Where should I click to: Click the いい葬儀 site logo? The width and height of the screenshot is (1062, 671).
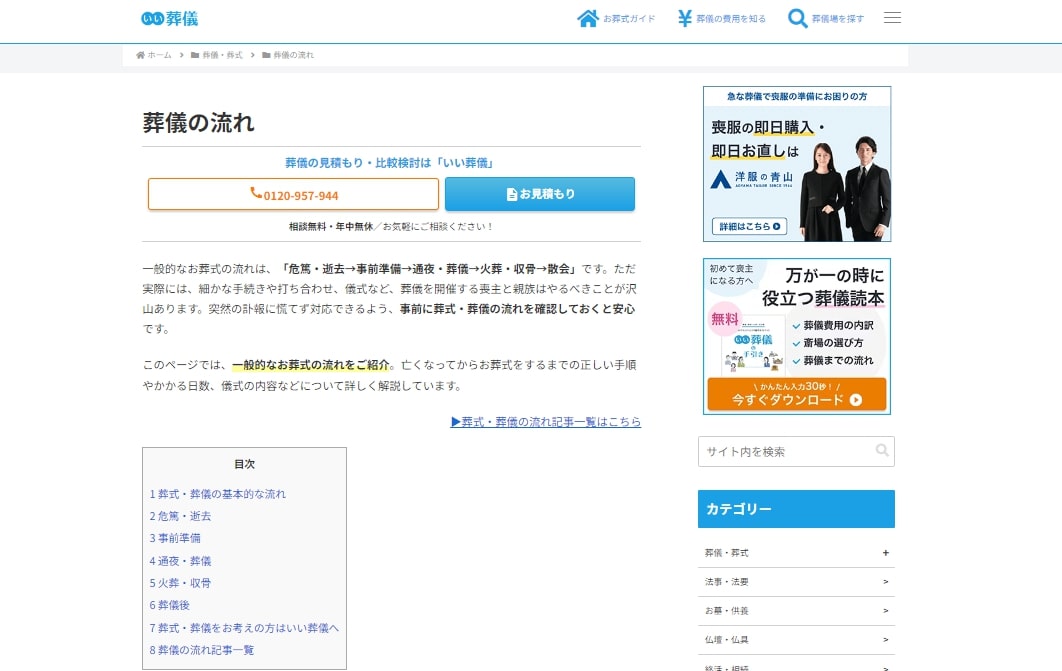(170, 18)
